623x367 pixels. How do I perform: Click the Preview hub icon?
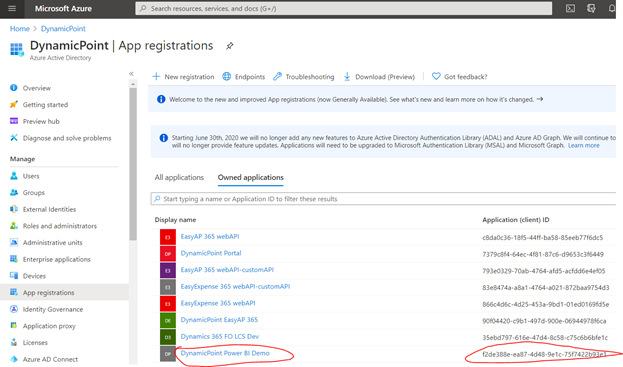(14, 121)
